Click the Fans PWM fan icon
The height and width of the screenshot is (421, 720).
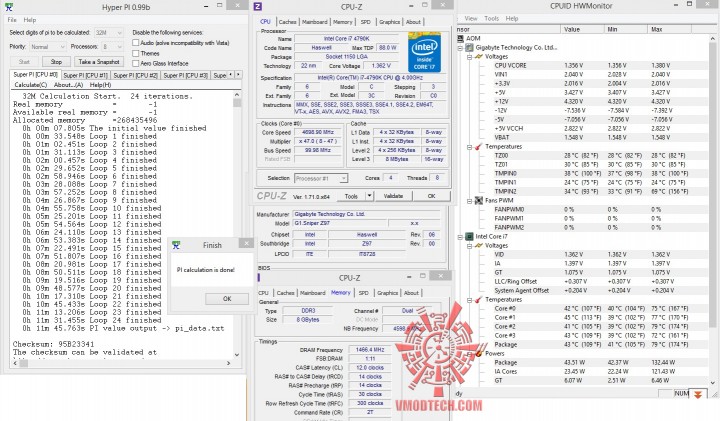tap(478, 201)
